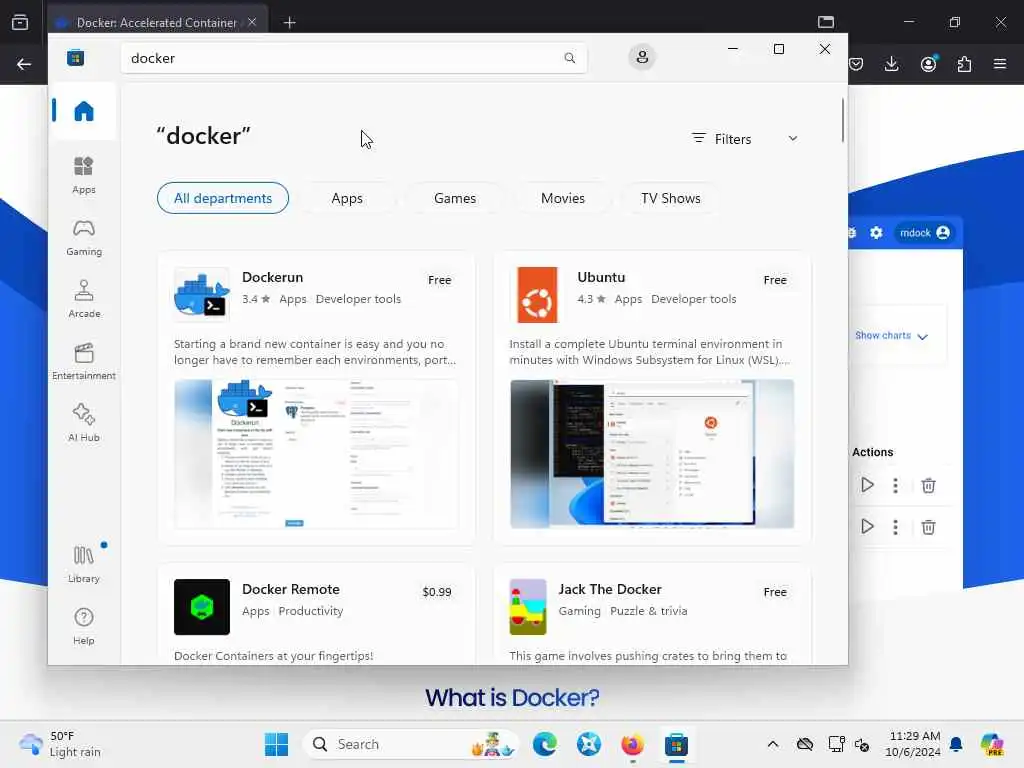Select the Movies department filter
The height and width of the screenshot is (768, 1024).
(x=563, y=198)
